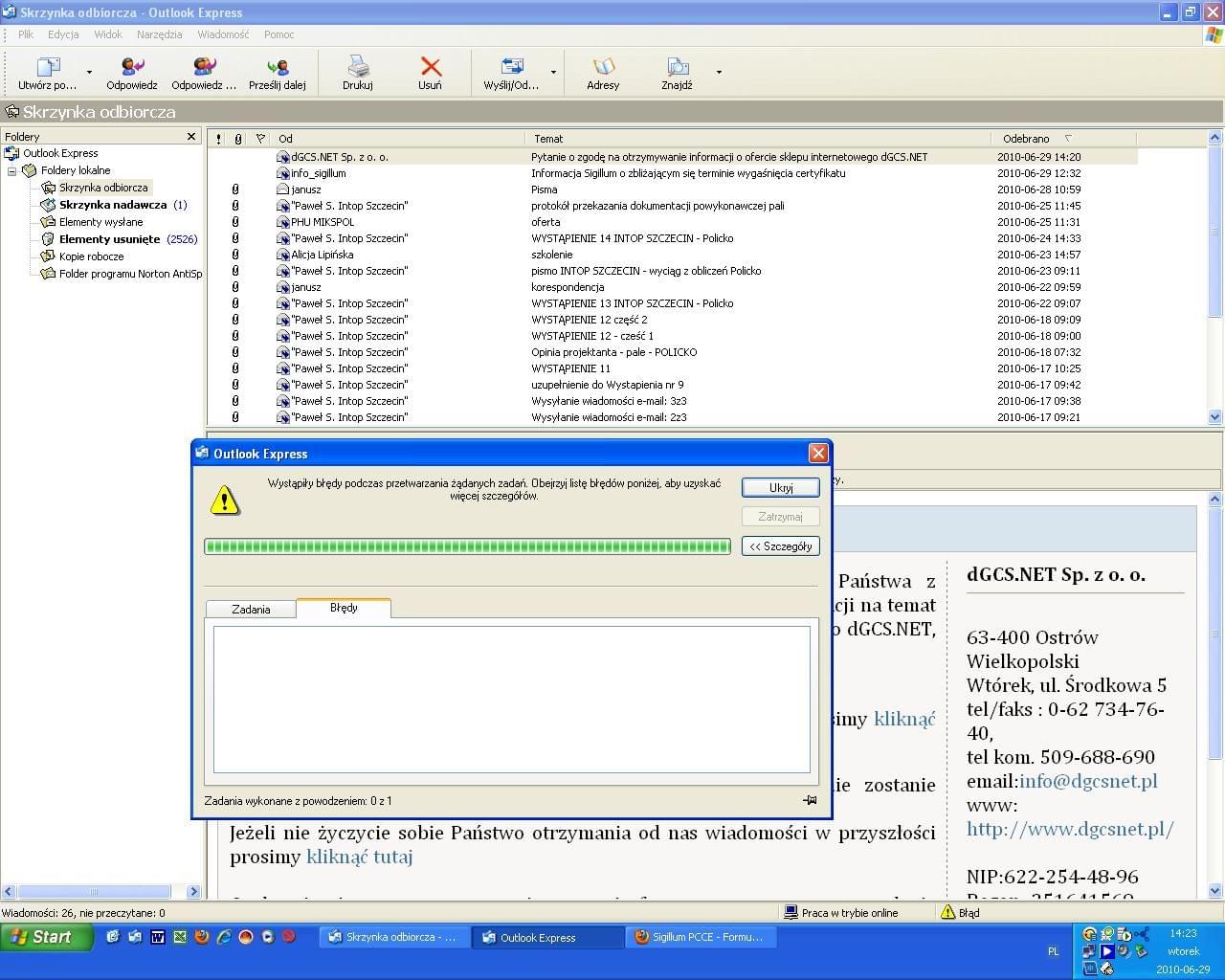Close the Outlook Express error dialog
Screen dimensions: 1225x980
pyautogui.click(x=818, y=453)
